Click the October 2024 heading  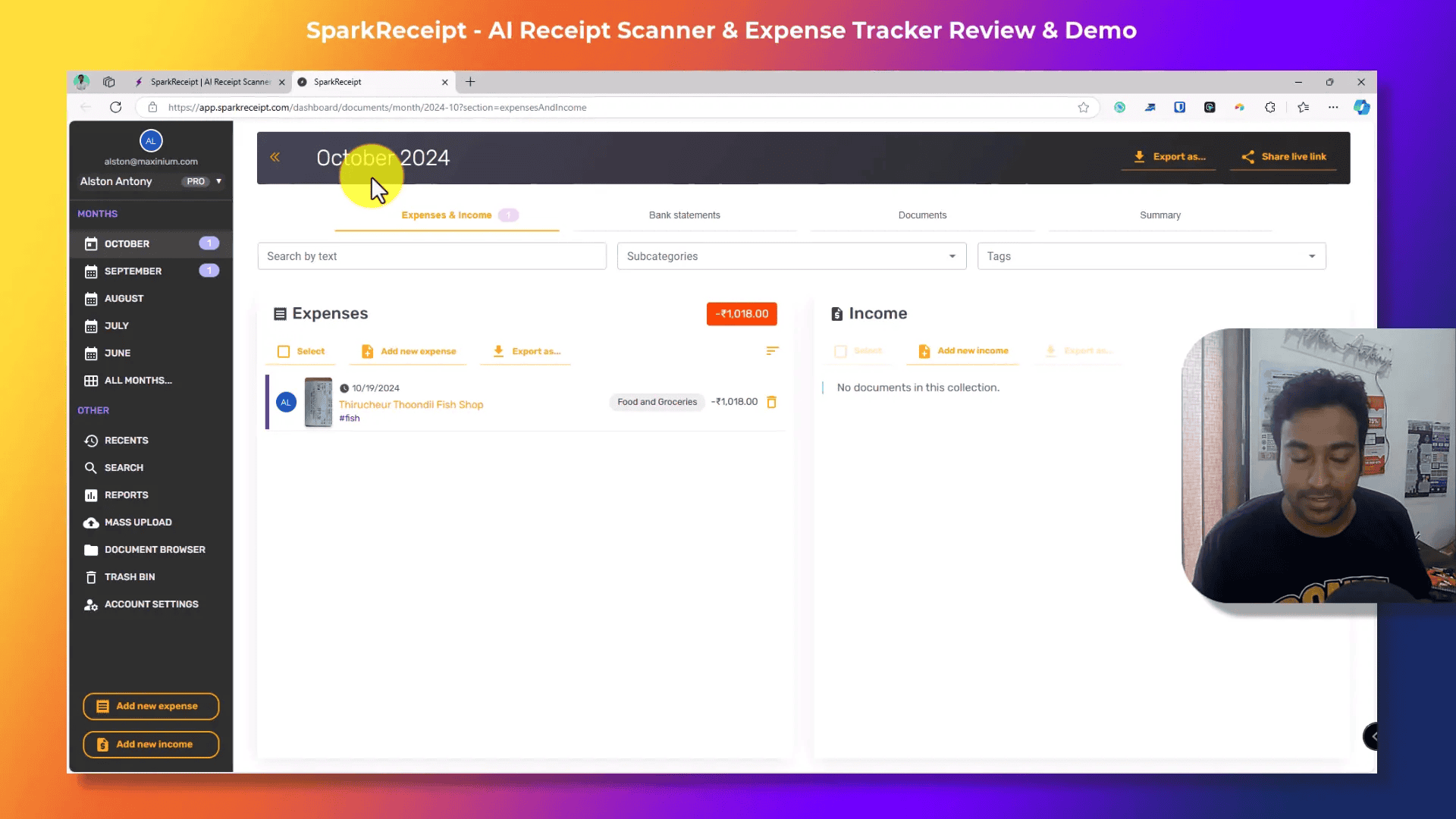click(x=383, y=158)
